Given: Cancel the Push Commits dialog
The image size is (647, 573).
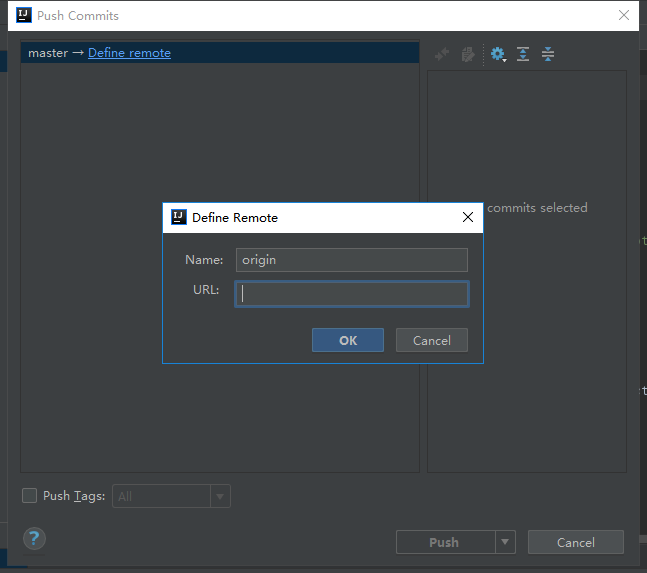Looking at the screenshot, I should coord(576,542).
